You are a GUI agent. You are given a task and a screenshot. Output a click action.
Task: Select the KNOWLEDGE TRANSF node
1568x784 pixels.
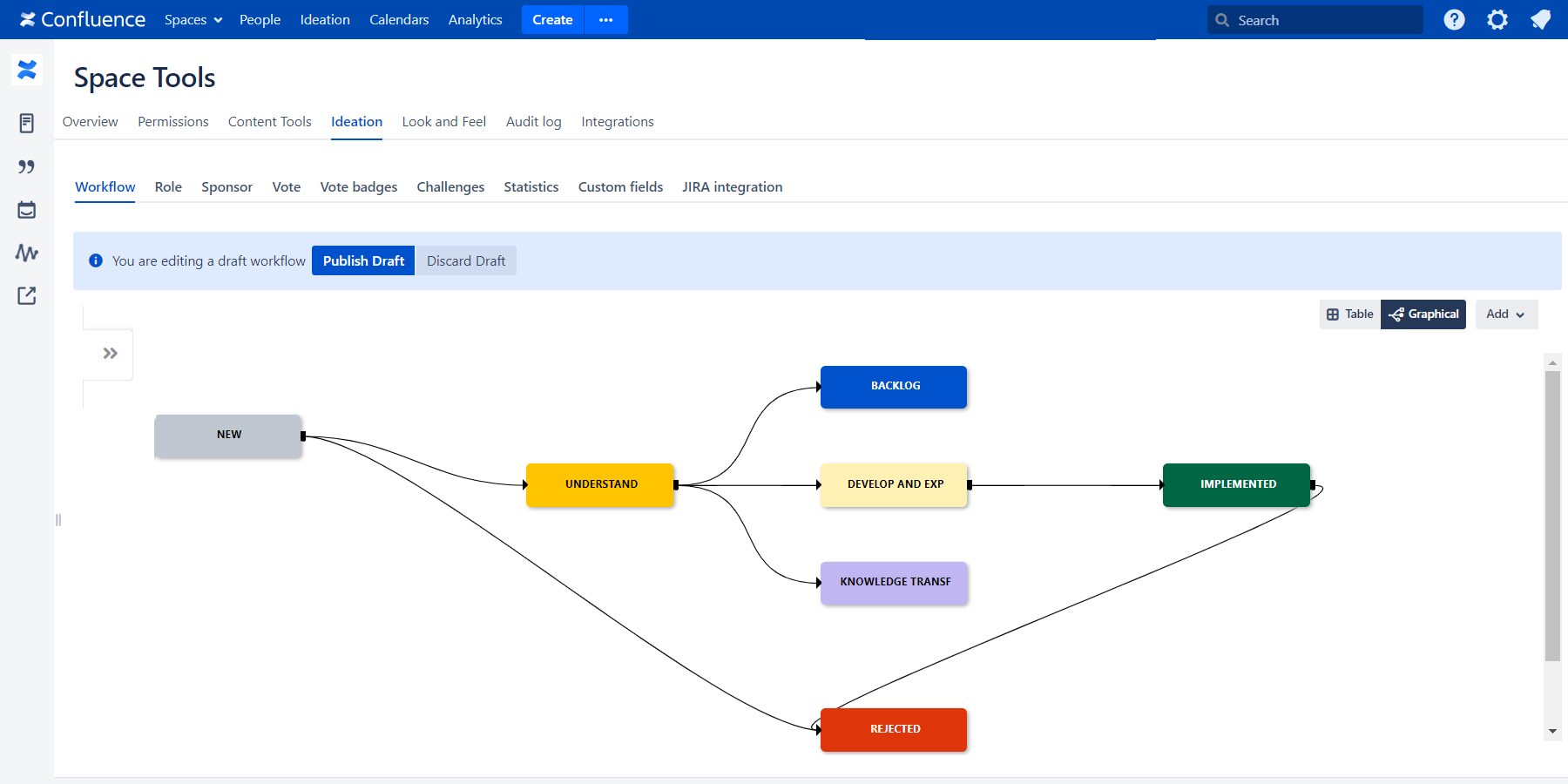894,583
